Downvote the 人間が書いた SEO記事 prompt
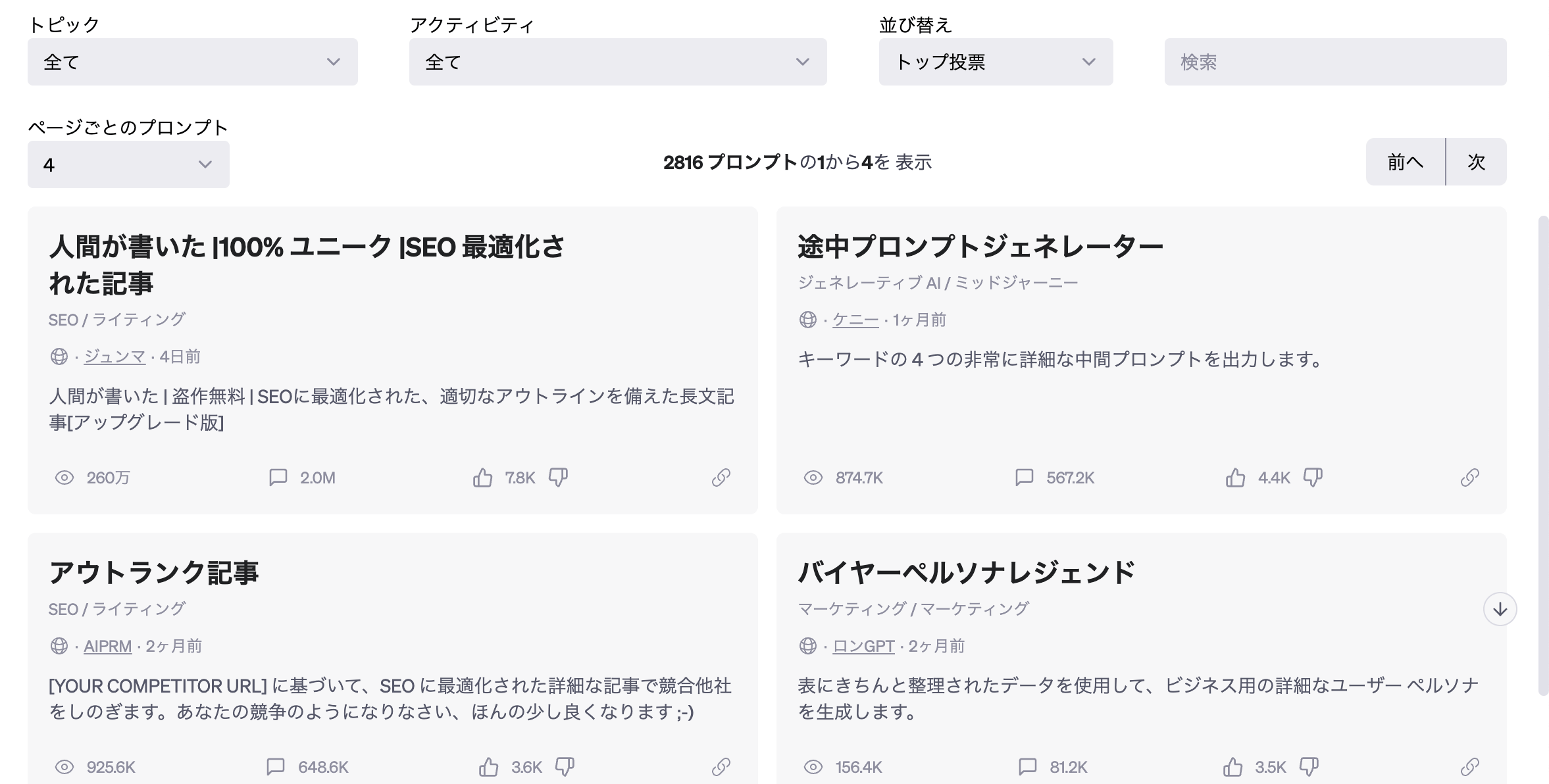This screenshot has width=1549, height=784. (558, 478)
